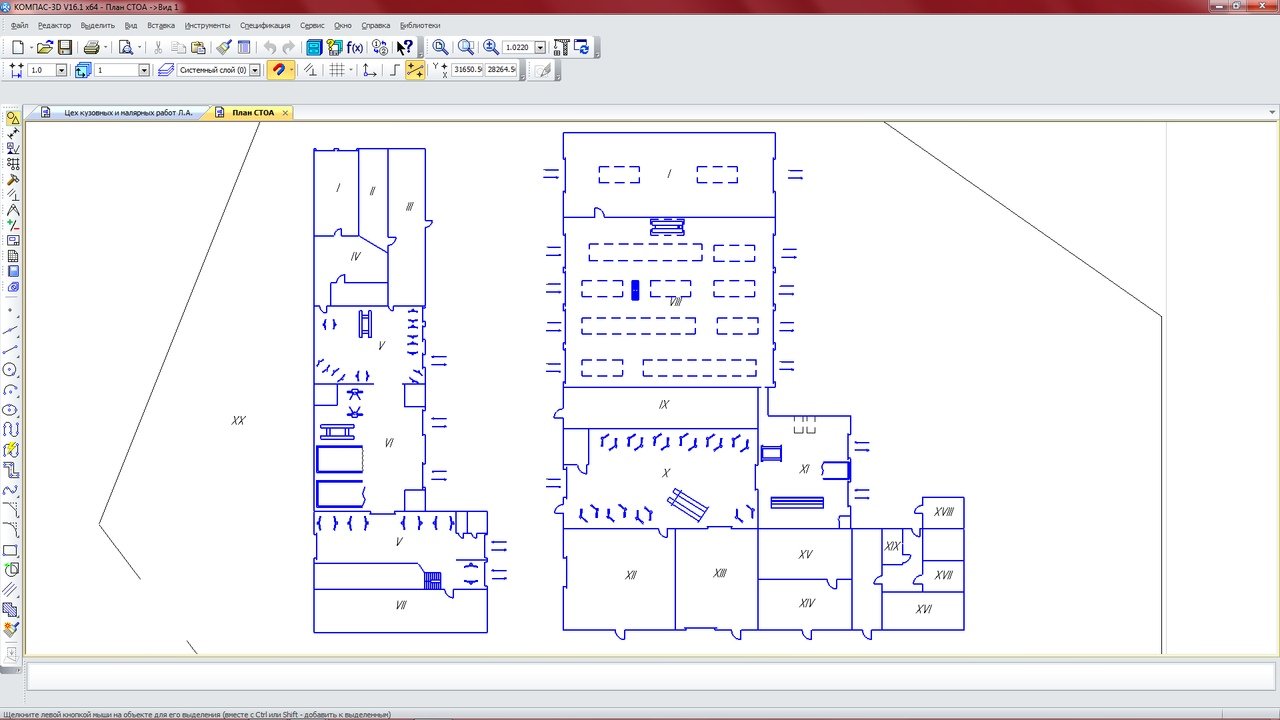Click the X coordinate input field
This screenshot has width=1280, height=720.
pyautogui.click(x=467, y=70)
